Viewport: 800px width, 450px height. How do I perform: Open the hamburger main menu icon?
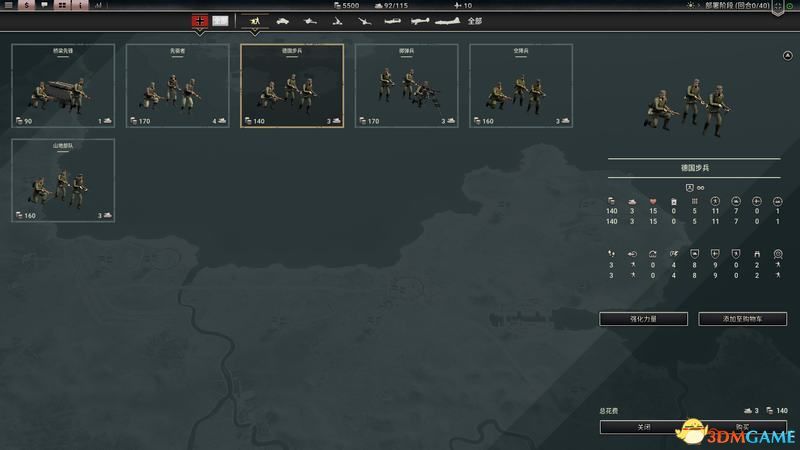click(9, 5)
